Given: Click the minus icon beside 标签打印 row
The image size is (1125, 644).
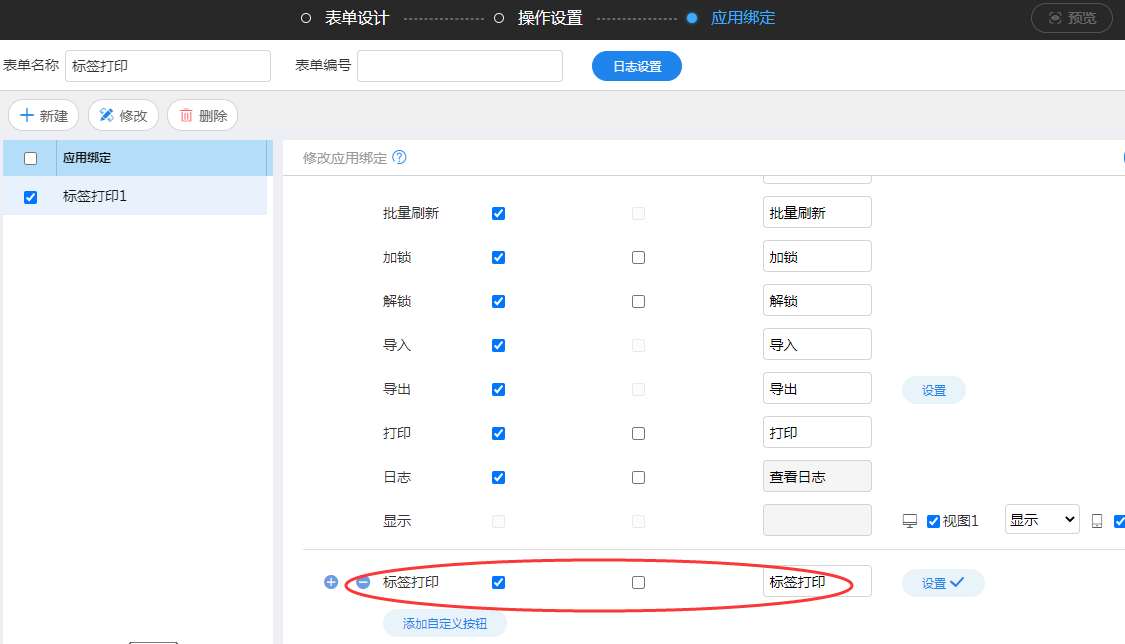Looking at the screenshot, I should [x=363, y=582].
